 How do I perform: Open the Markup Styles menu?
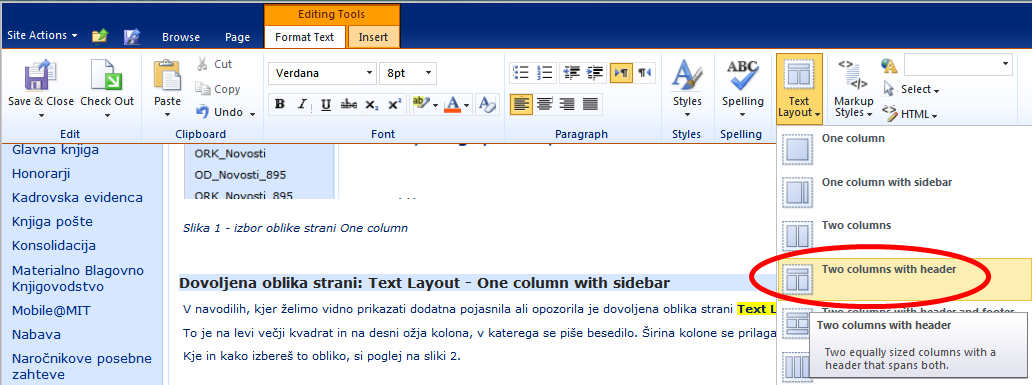[x=854, y=88]
